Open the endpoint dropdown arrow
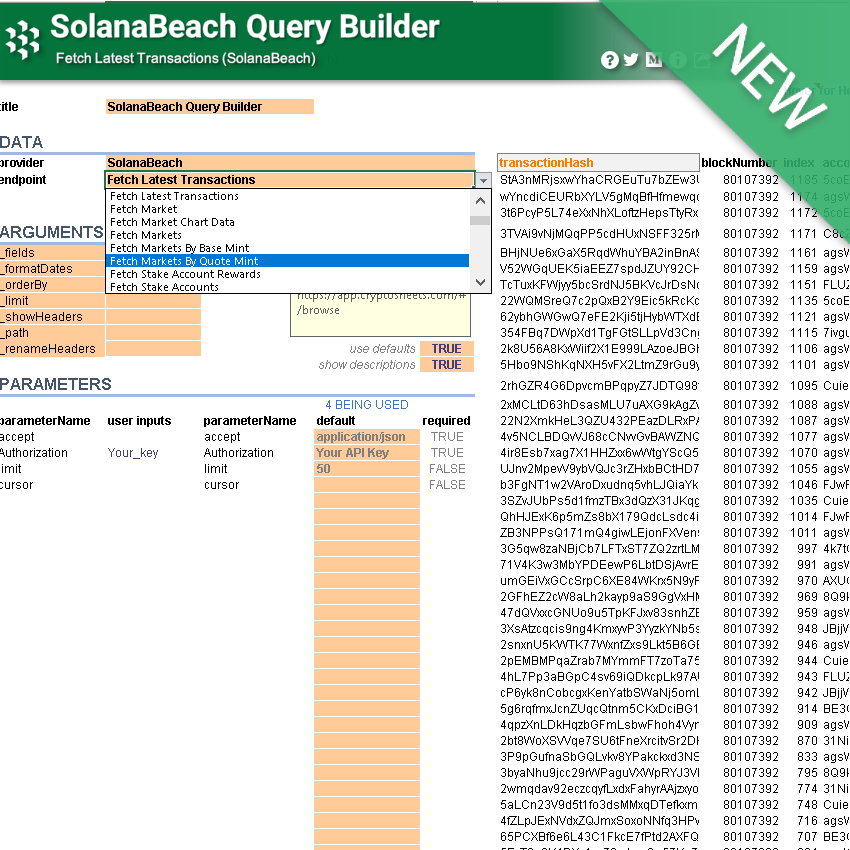850x850 pixels. 481,180
